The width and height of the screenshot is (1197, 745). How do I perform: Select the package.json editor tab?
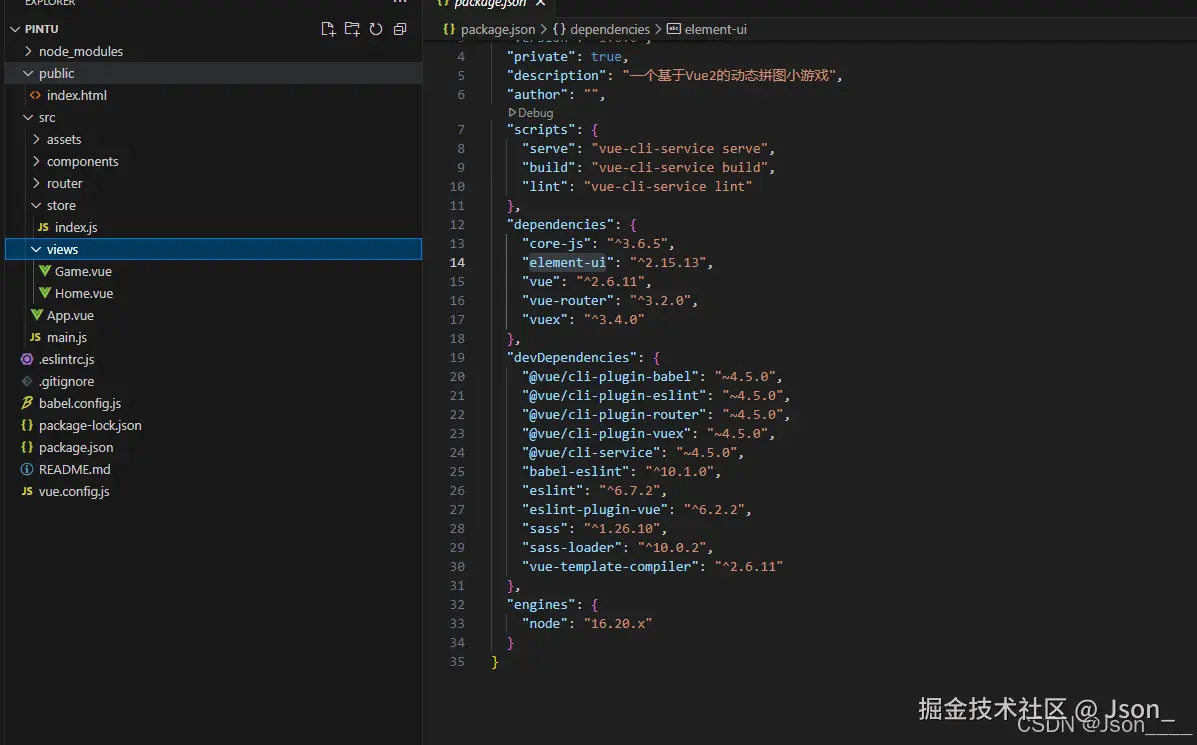(490, 4)
